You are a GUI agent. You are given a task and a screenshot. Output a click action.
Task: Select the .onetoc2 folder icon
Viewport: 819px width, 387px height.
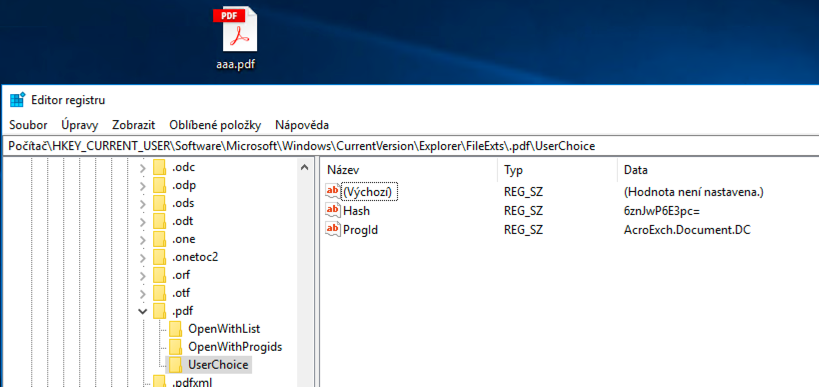tap(159, 257)
